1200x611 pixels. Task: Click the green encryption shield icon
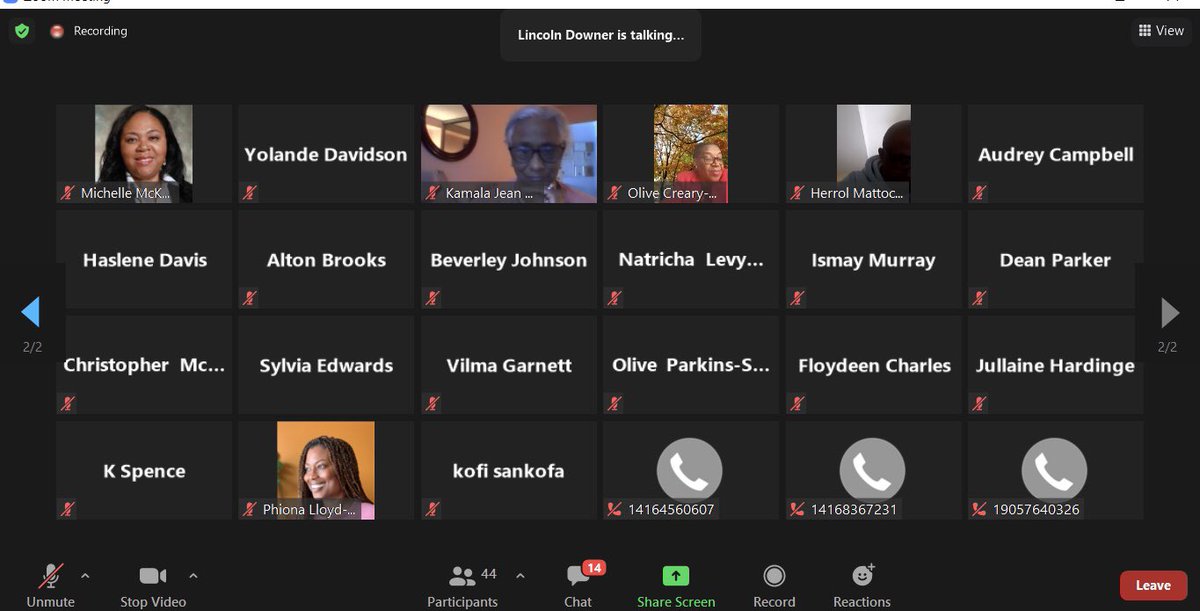pos(22,31)
